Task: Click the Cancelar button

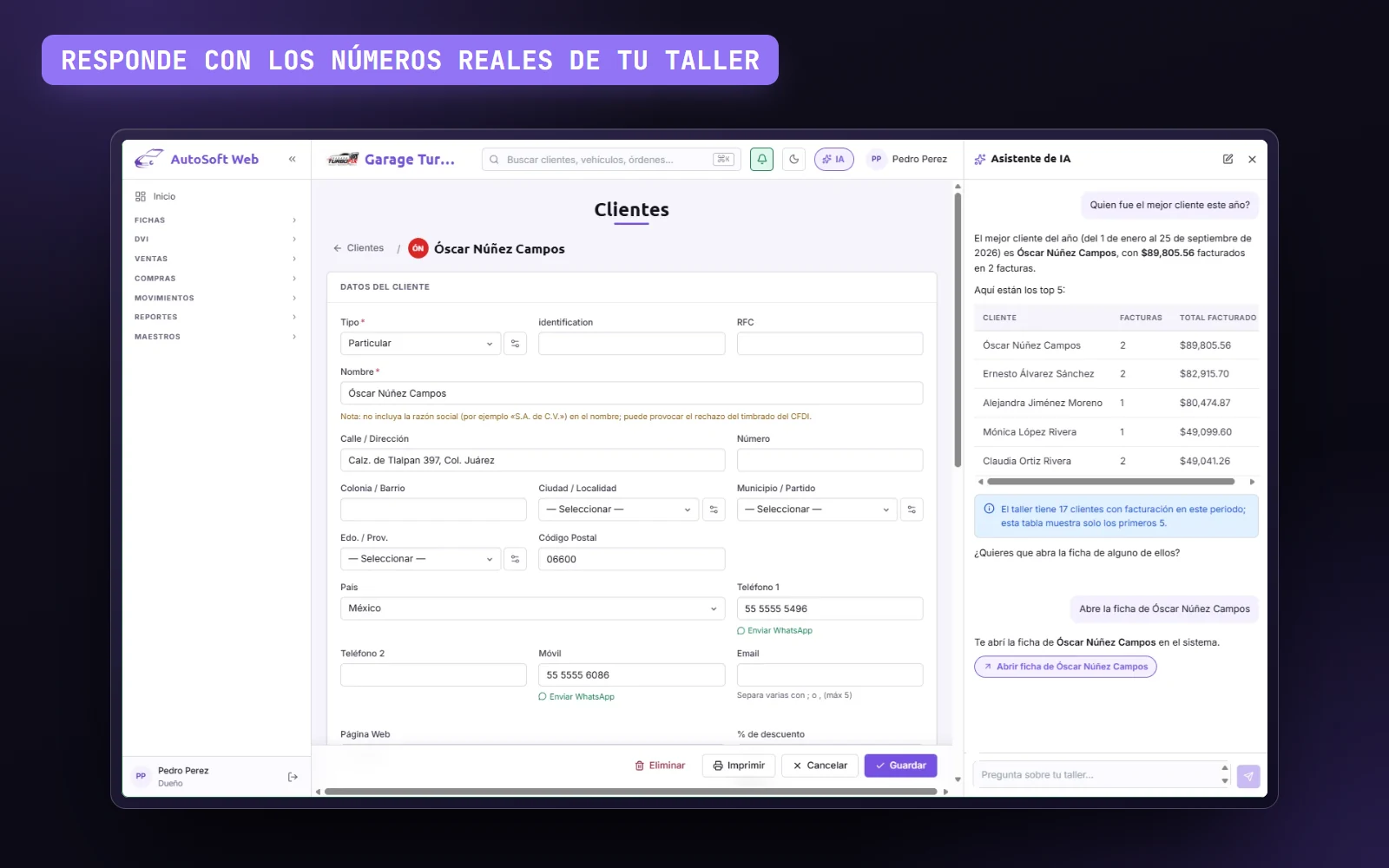Action: click(820, 766)
